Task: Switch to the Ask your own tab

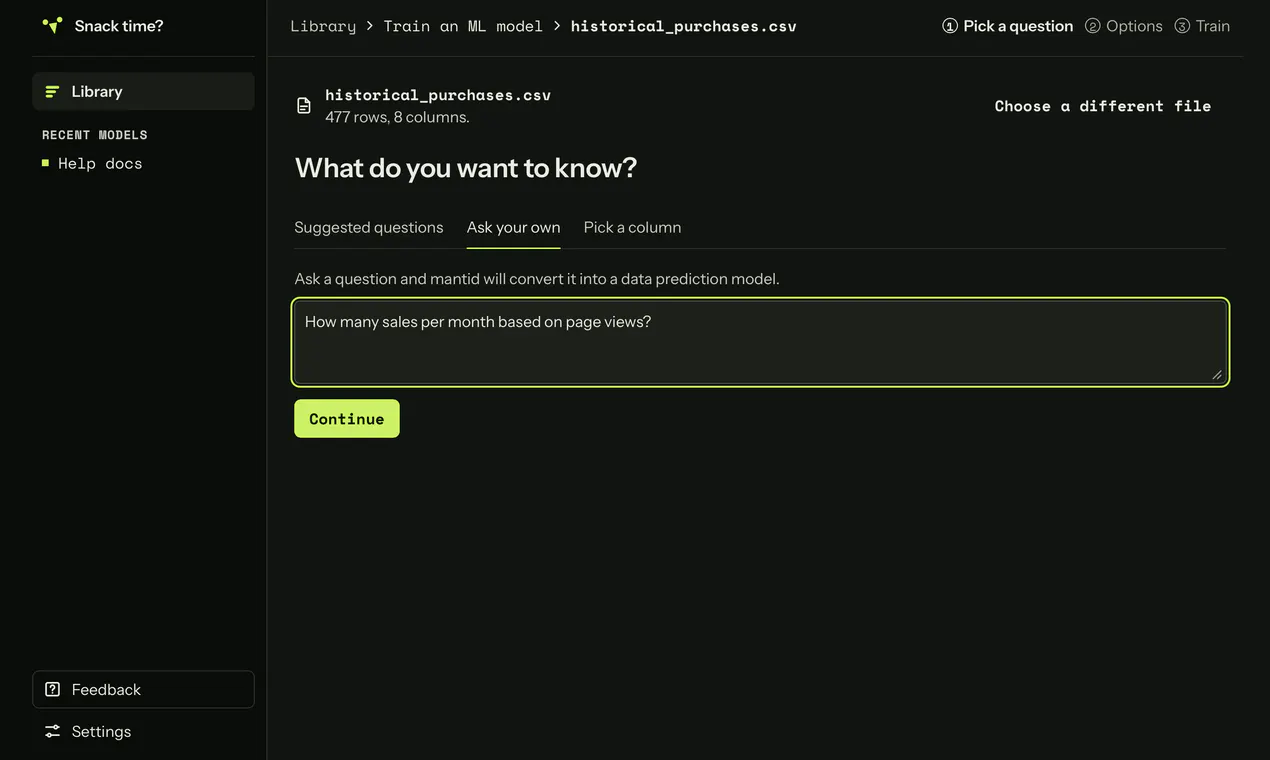Action: 514,227
